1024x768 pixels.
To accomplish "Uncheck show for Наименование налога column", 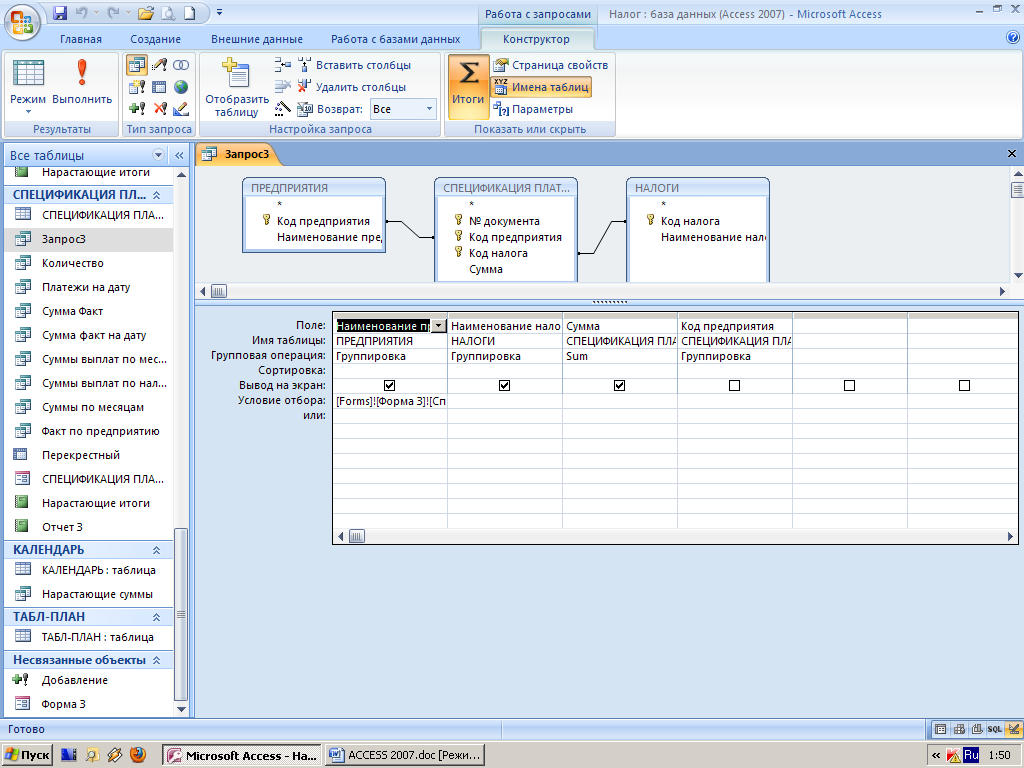I will [x=504, y=386].
